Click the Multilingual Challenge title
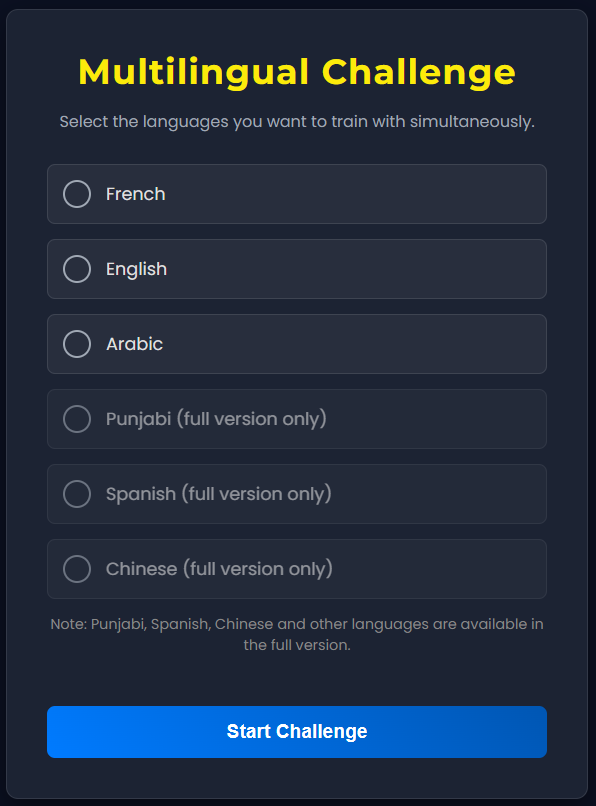This screenshot has height=806, width=596. [x=297, y=72]
